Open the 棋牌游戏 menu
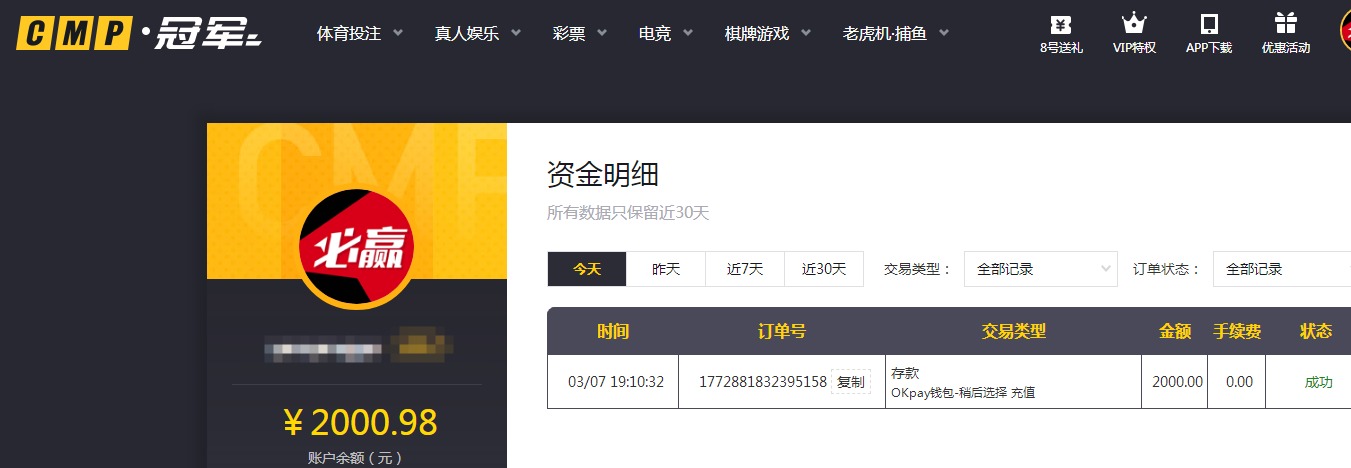The width and height of the screenshot is (1351, 468). point(767,33)
